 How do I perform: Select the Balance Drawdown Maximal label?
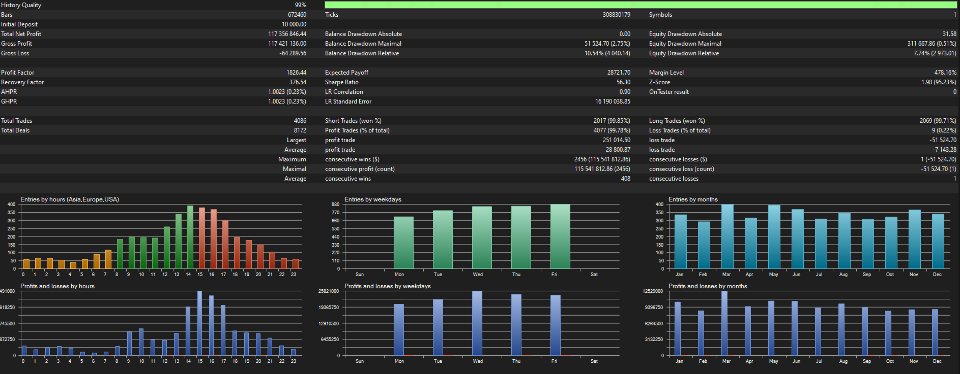click(x=363, y=43)
